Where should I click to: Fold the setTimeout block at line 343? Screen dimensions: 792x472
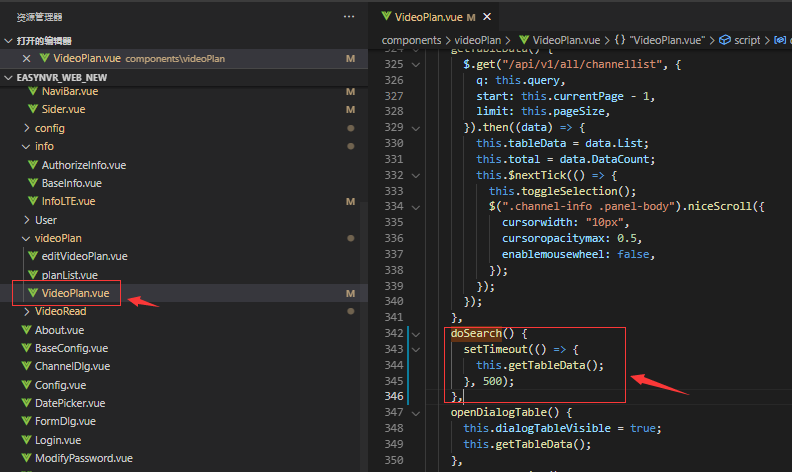(x=416, y=350)
